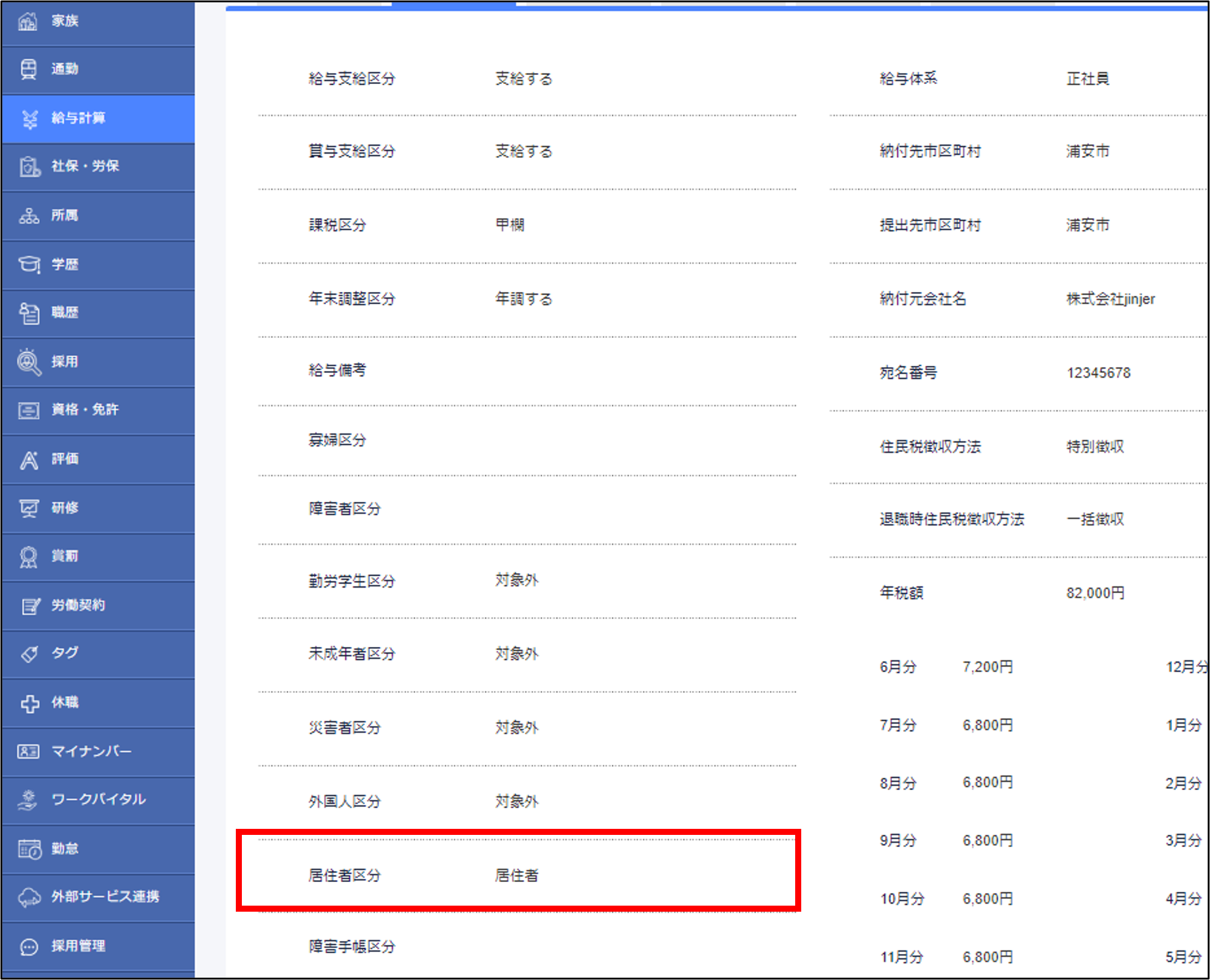
Task: Open the 職歴 sidebar menu
Action: tap(65, 313)
